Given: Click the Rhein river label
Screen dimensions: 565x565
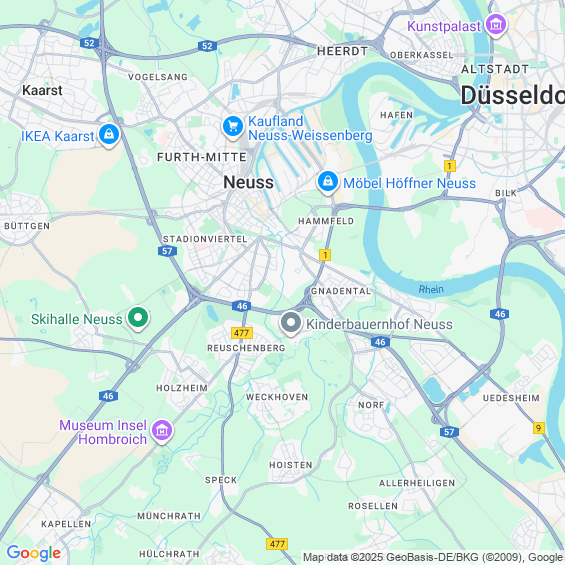Looking at the screenshot, I should coord(431,289).
